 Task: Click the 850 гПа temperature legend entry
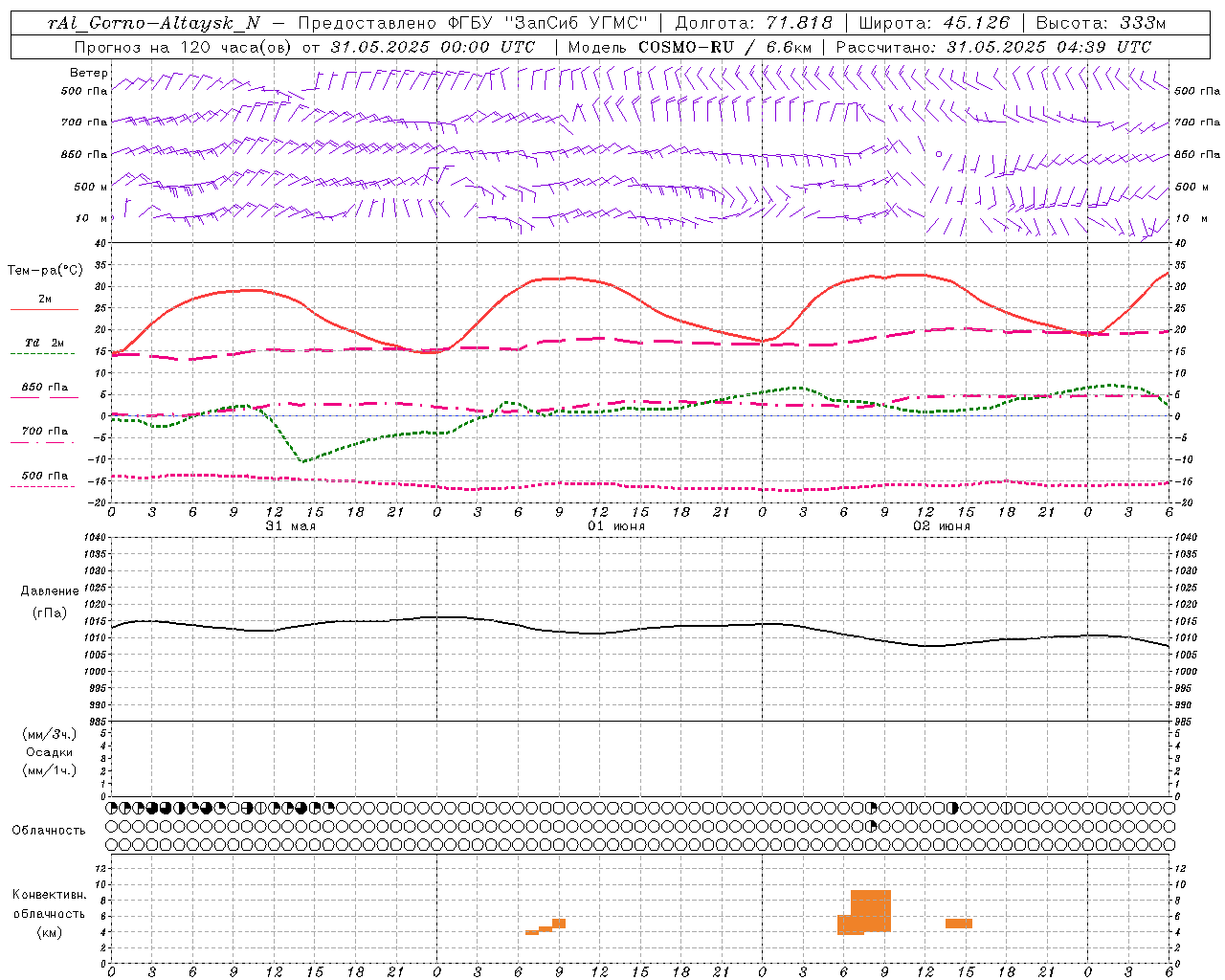44,388
